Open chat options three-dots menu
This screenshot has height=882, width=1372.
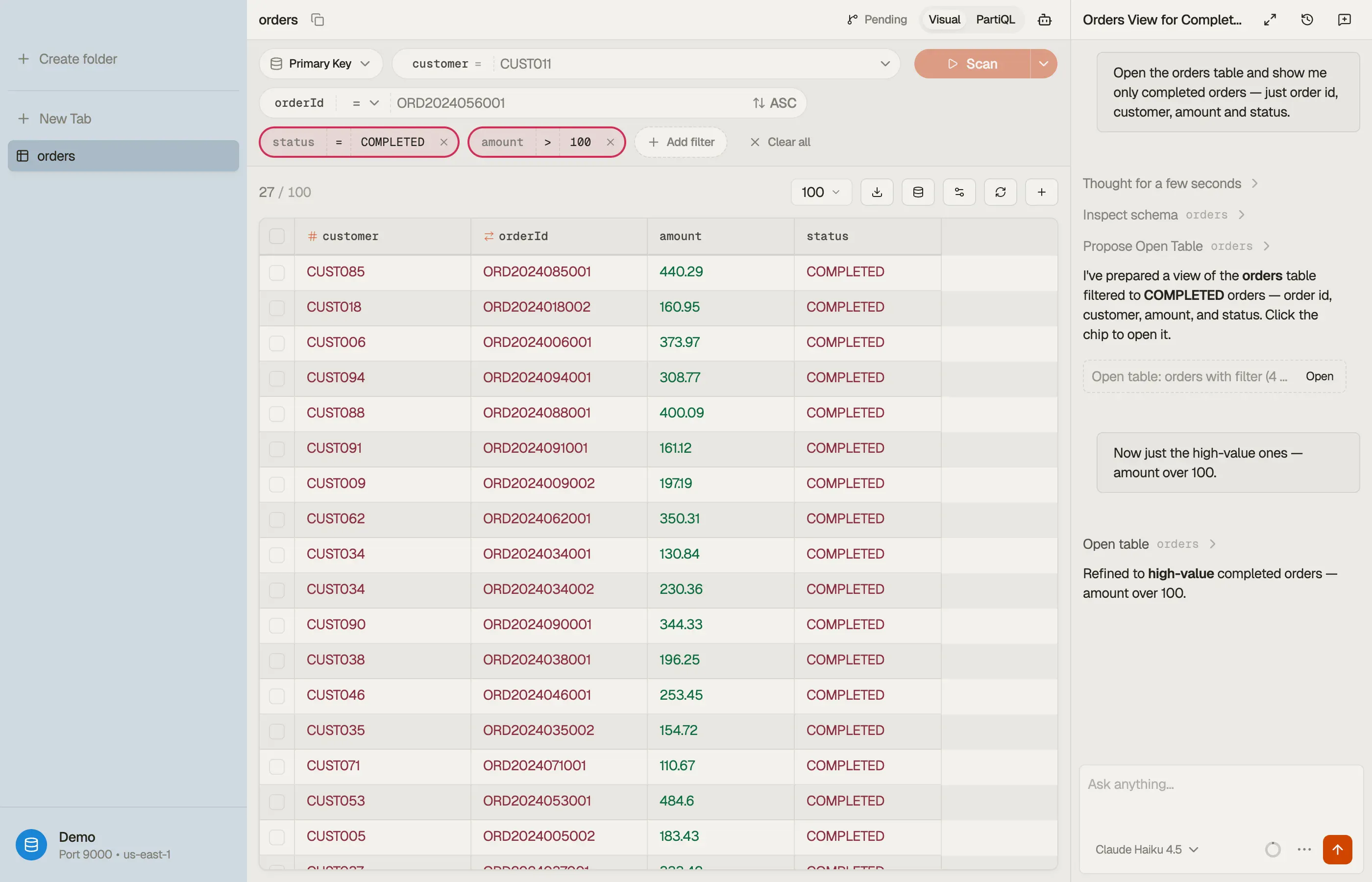(x=1304, y=849)
